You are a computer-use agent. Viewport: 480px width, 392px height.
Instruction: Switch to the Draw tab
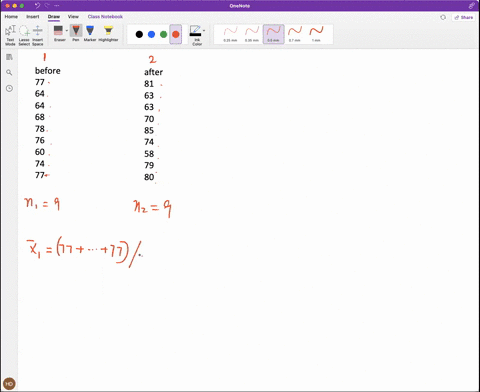(54, 17)
